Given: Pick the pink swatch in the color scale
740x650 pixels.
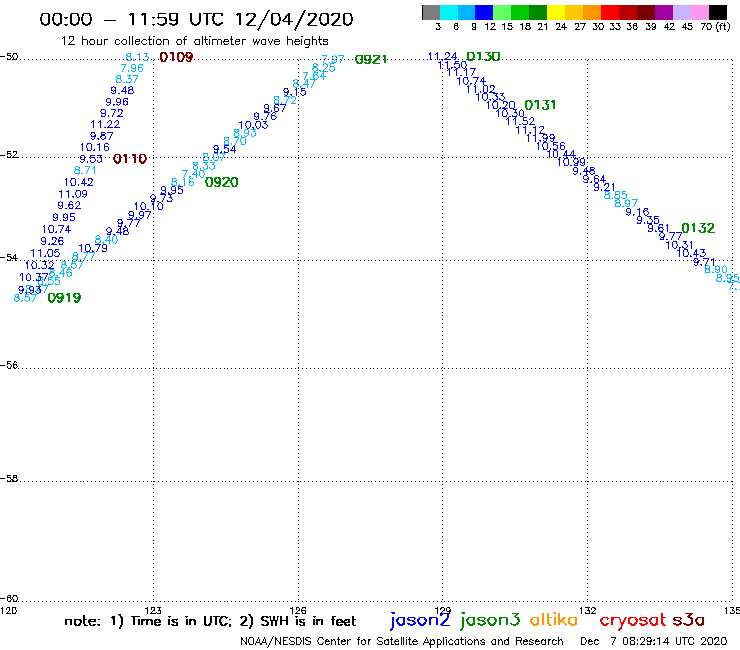Looking at the screenshot, I should (x=700, y=12).
